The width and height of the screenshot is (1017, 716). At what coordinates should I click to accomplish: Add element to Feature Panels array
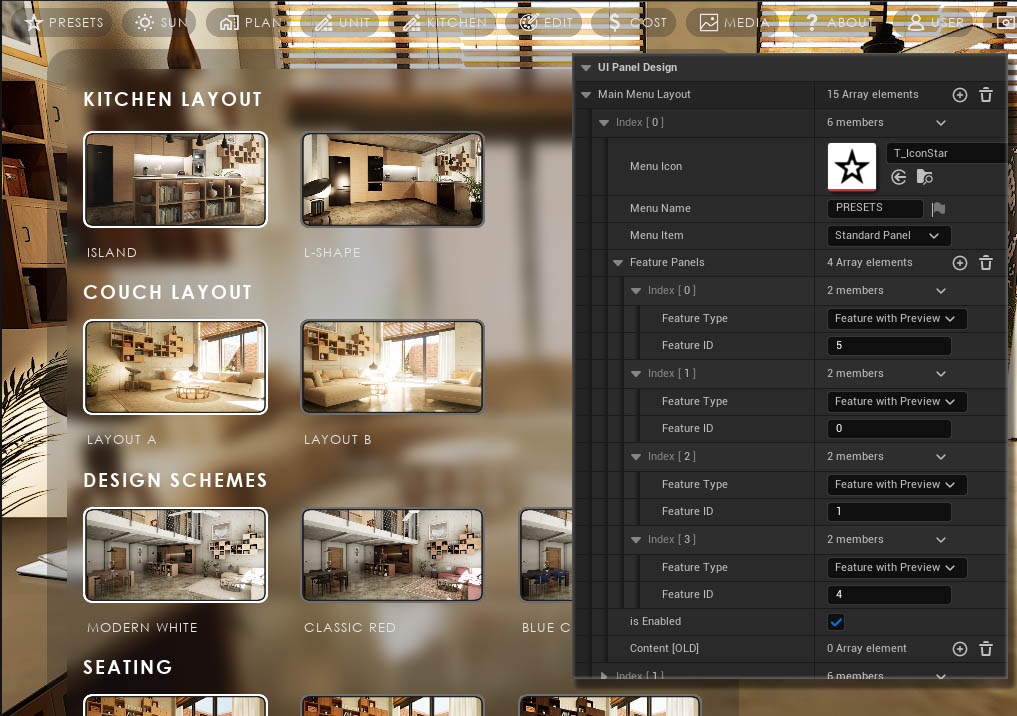(960, 263)
